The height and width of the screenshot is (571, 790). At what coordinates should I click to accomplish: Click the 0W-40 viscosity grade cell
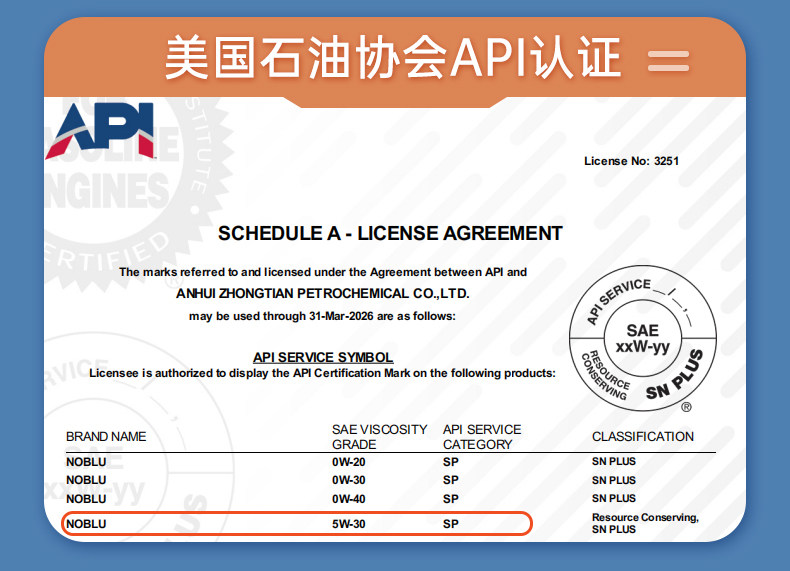[349, 499]
